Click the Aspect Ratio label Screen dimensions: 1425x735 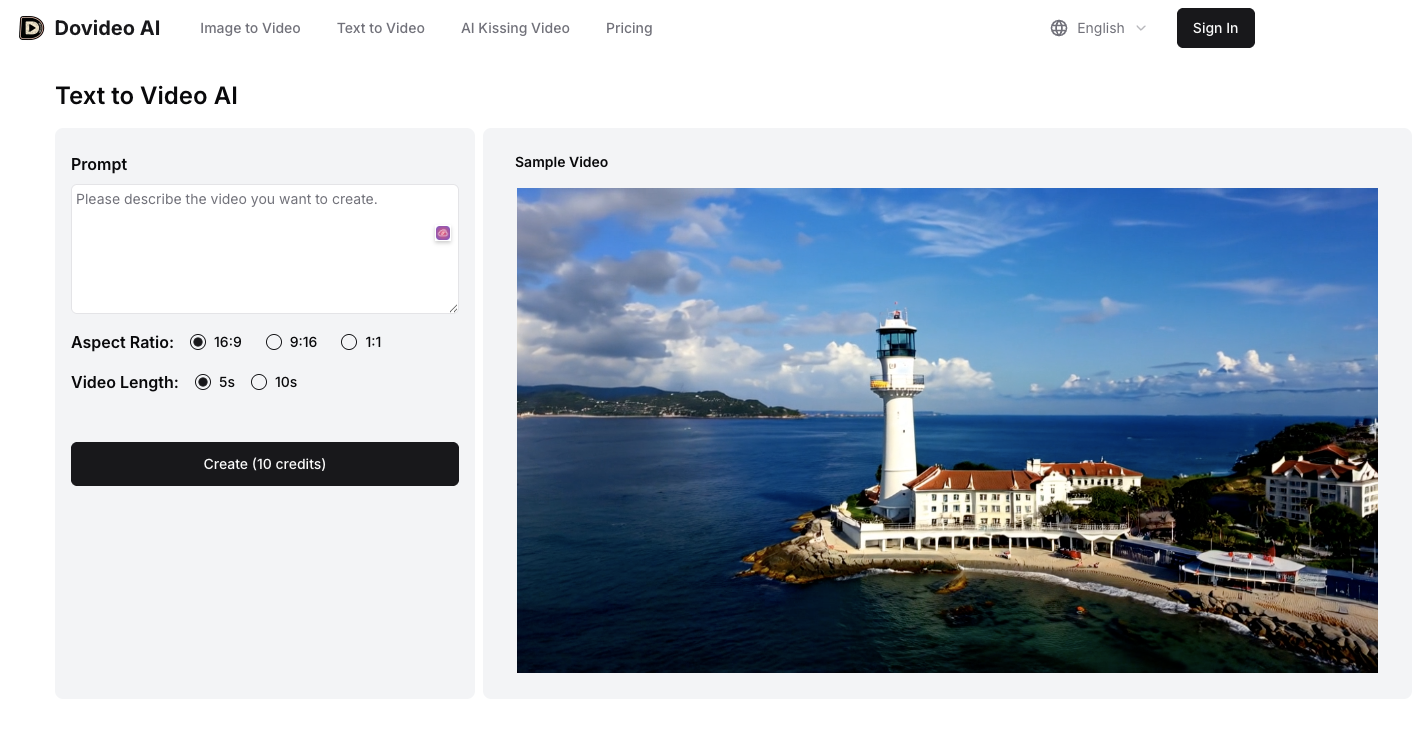pos(122,342)
